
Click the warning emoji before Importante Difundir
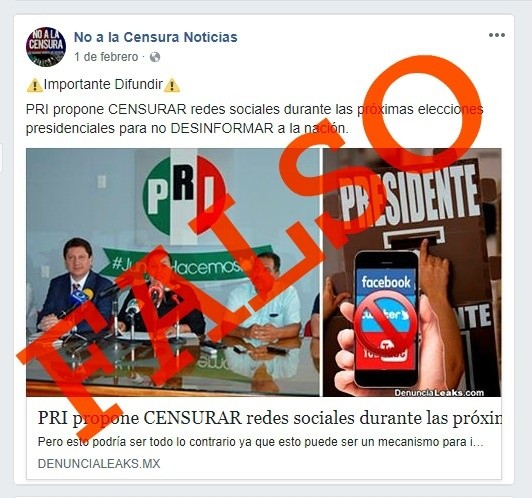pyautogui.click(x=34, y=85)
